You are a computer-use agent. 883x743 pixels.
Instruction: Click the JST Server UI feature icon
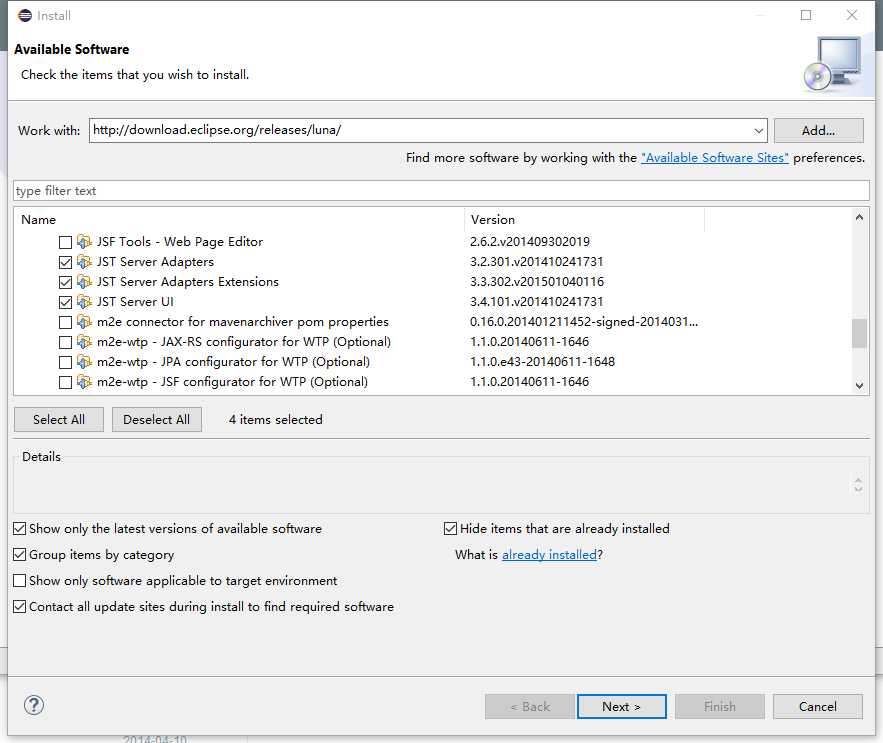[84, 302]
